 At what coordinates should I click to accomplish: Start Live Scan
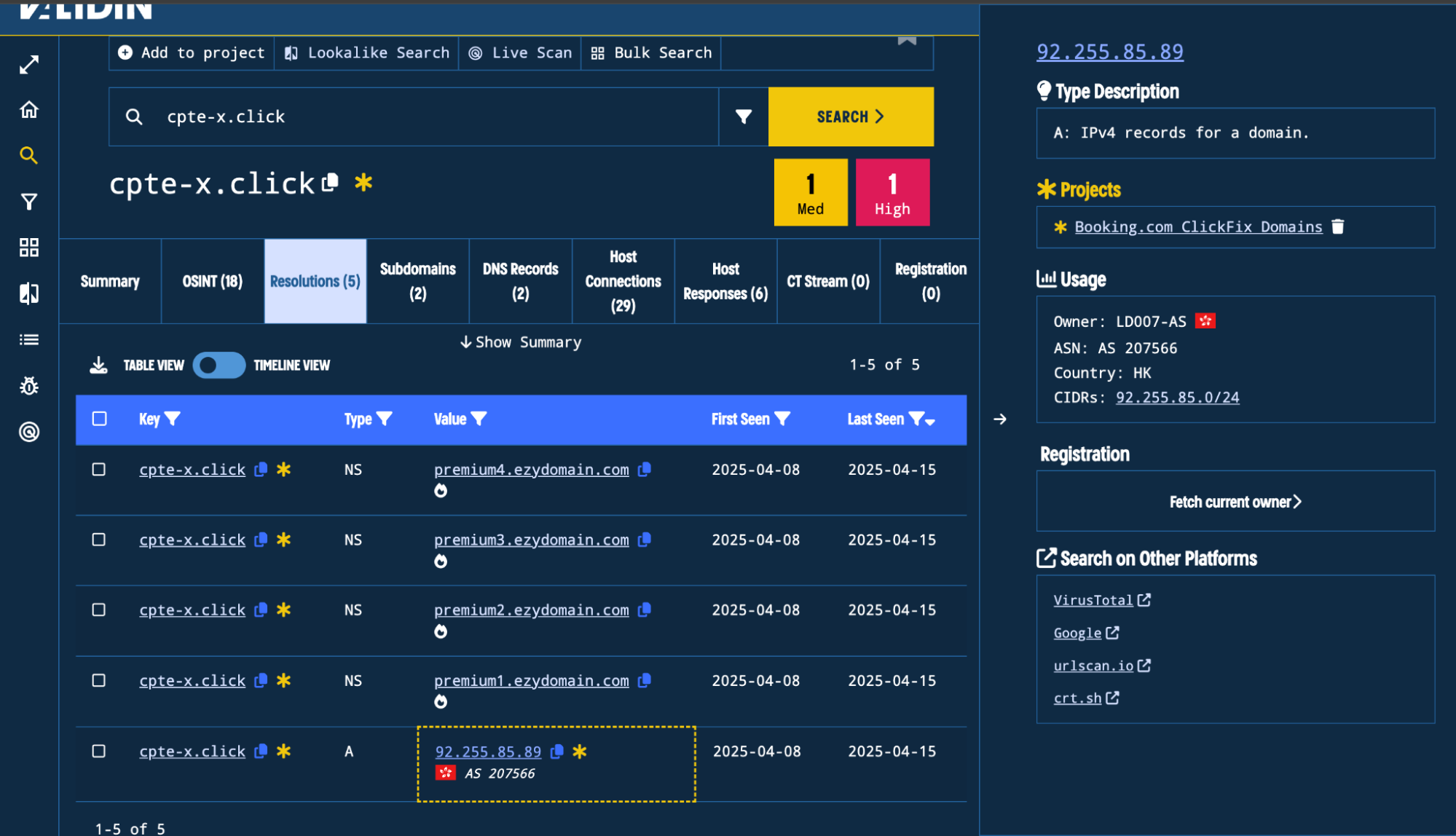[520, 53]
